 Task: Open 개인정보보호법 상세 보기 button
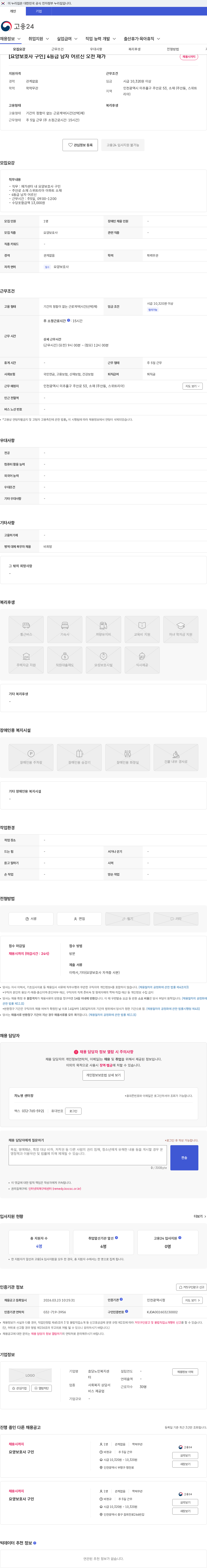(x=103, y=1075)
